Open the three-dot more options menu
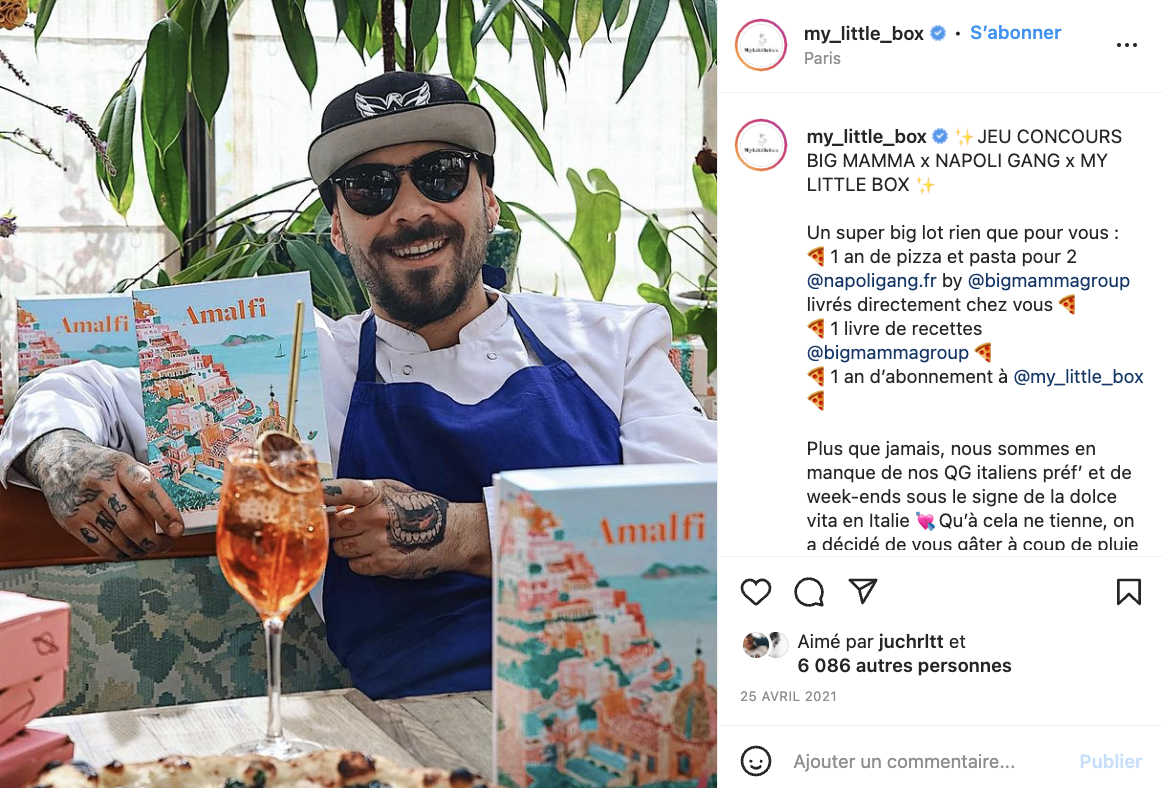 pyautogui.click(x=1126, y=45)
